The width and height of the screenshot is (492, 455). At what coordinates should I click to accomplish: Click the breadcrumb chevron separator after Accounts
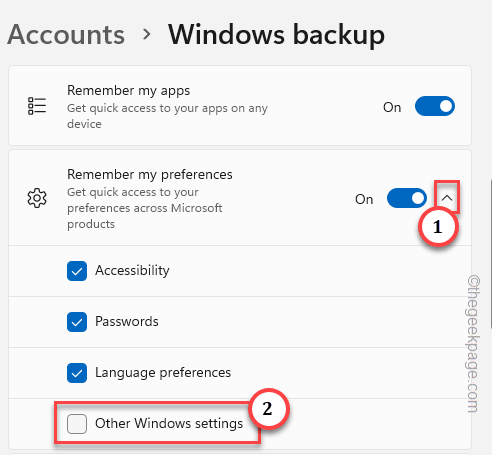click(146, 34)
